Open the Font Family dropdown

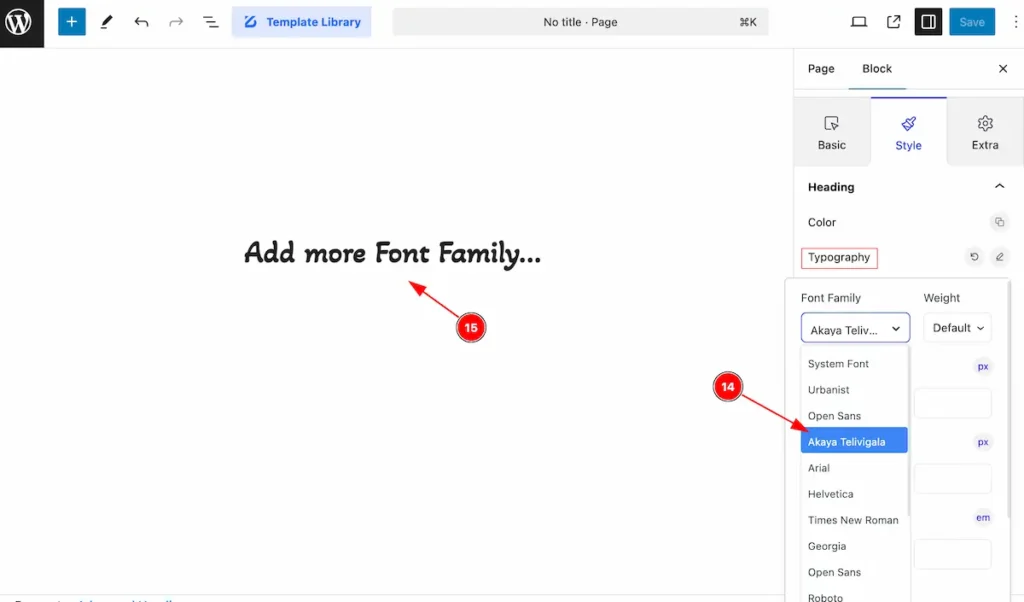(x=855, y=328)
